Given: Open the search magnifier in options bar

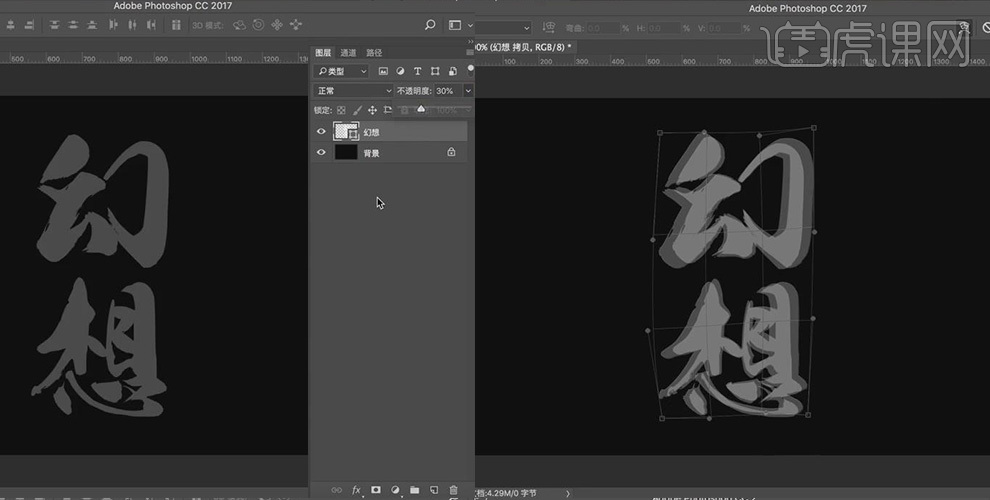Looking at the screenshot, I should (430, 25).
